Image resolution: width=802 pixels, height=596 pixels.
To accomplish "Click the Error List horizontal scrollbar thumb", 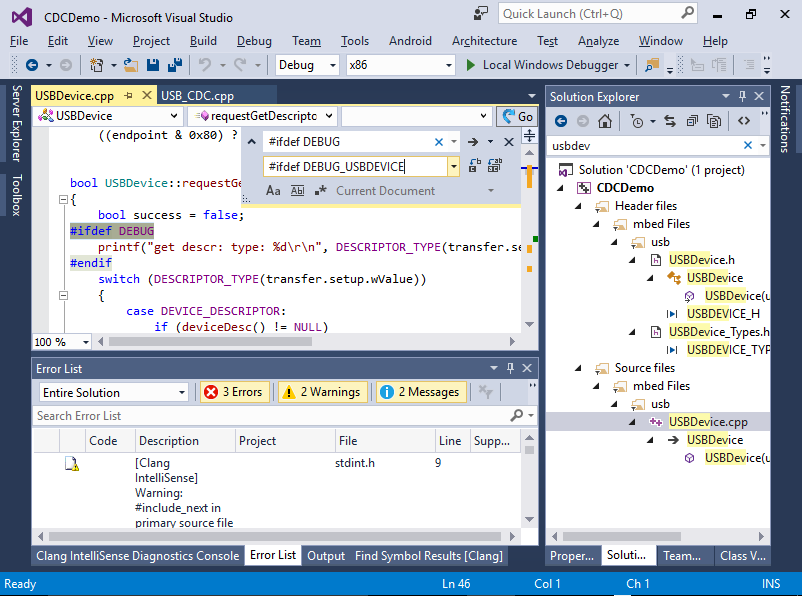I will tap(275, 536).
